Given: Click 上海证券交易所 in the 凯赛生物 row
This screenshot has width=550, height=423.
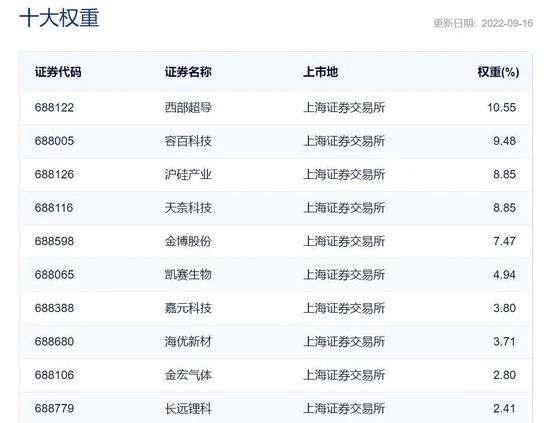Looking at the screenshot, I should [x=344, y=275].
